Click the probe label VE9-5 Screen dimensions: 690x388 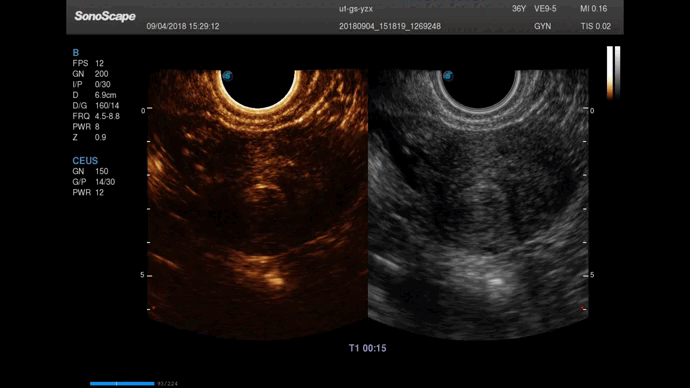(x=545, y=9)
